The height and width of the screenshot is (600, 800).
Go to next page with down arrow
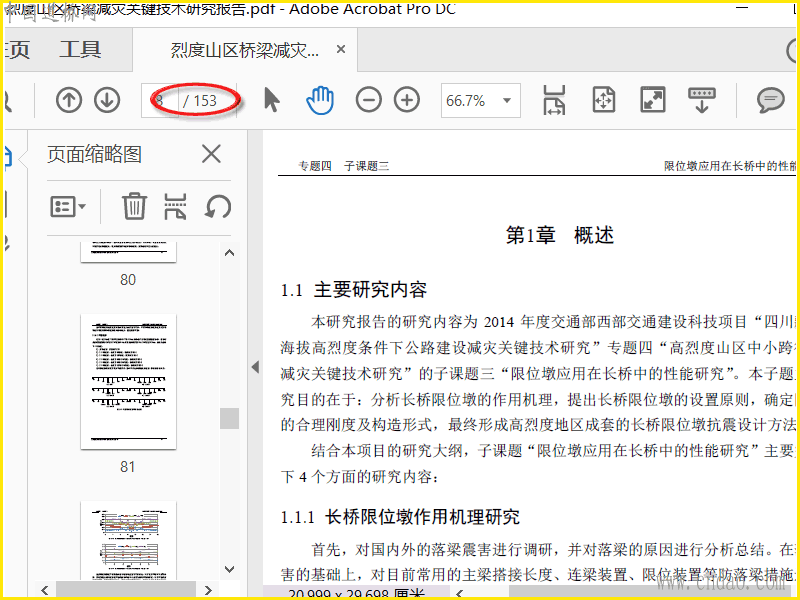tap(107, 100)
